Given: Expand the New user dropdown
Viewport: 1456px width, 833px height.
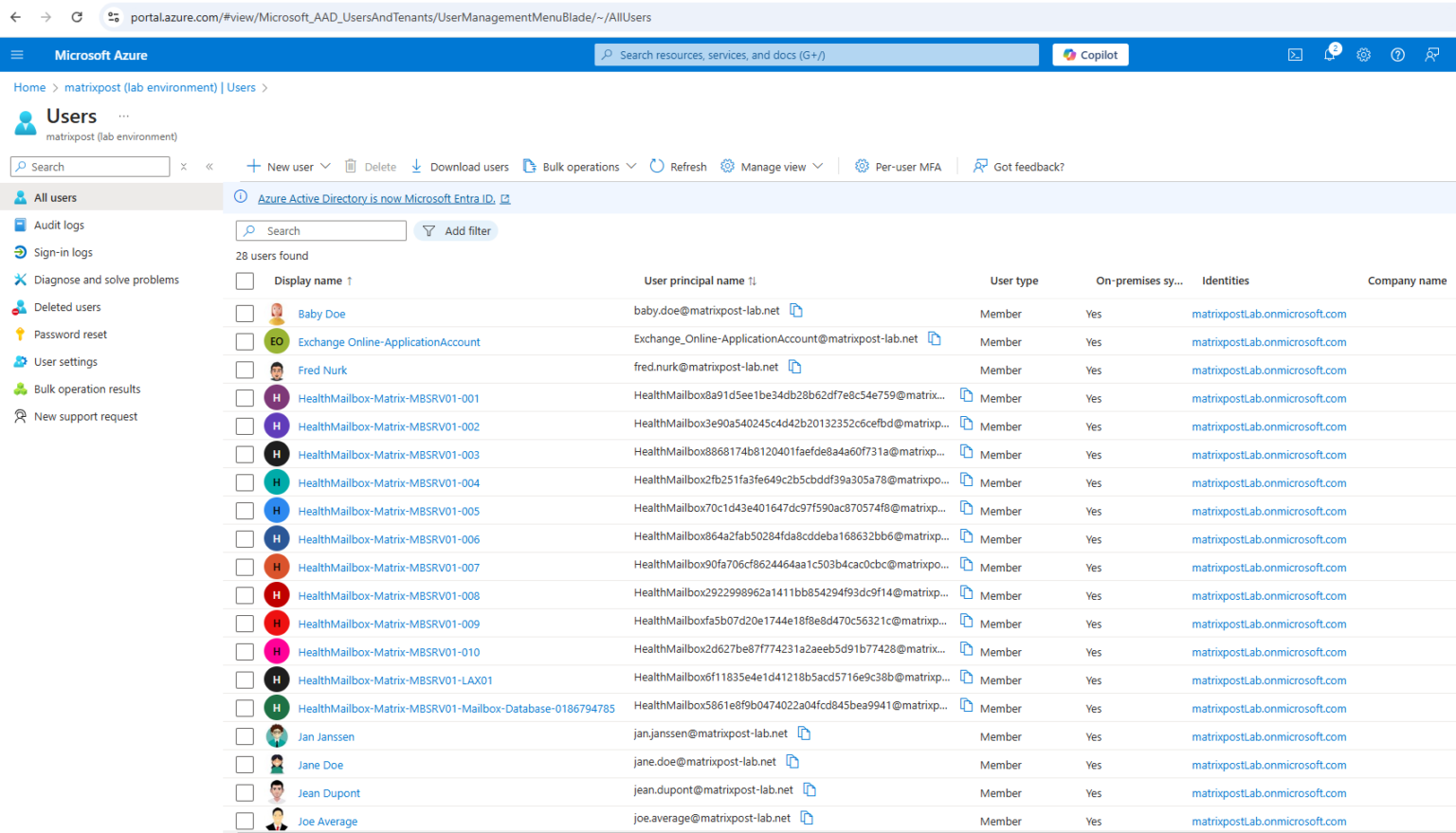Looking at the screenshot, I should point(325,166).
